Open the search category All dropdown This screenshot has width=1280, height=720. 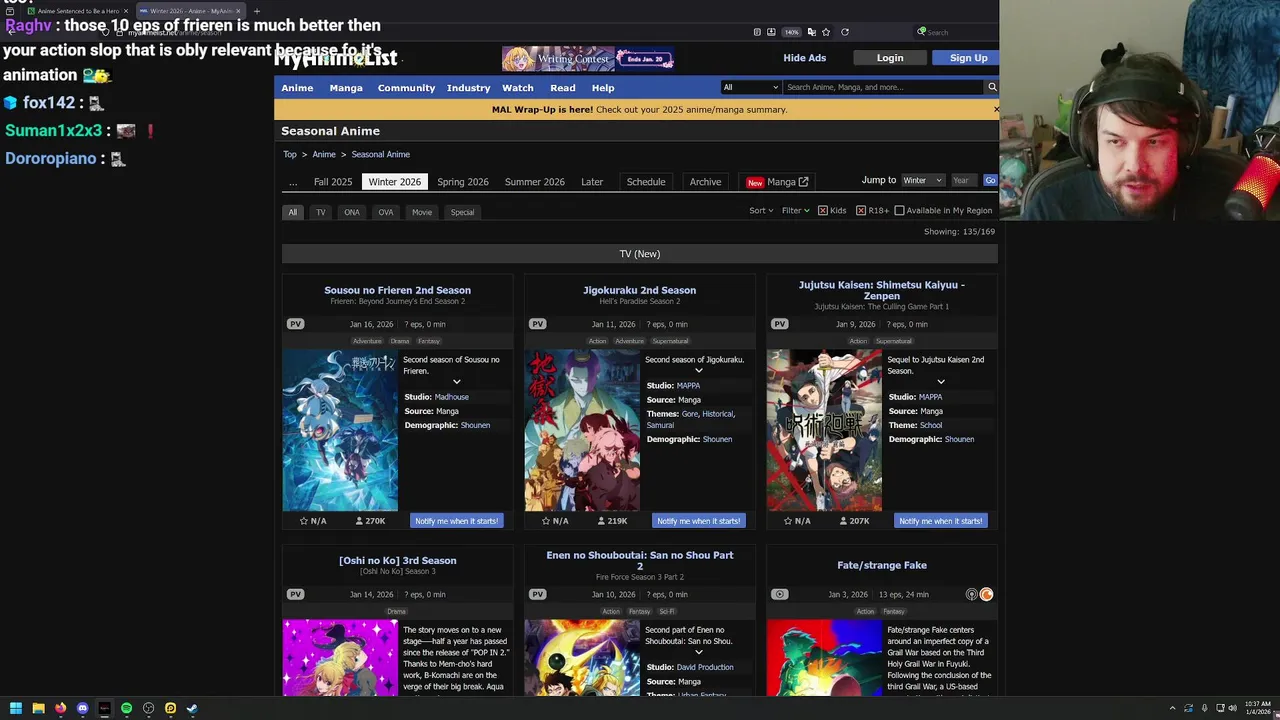[750, 87]
